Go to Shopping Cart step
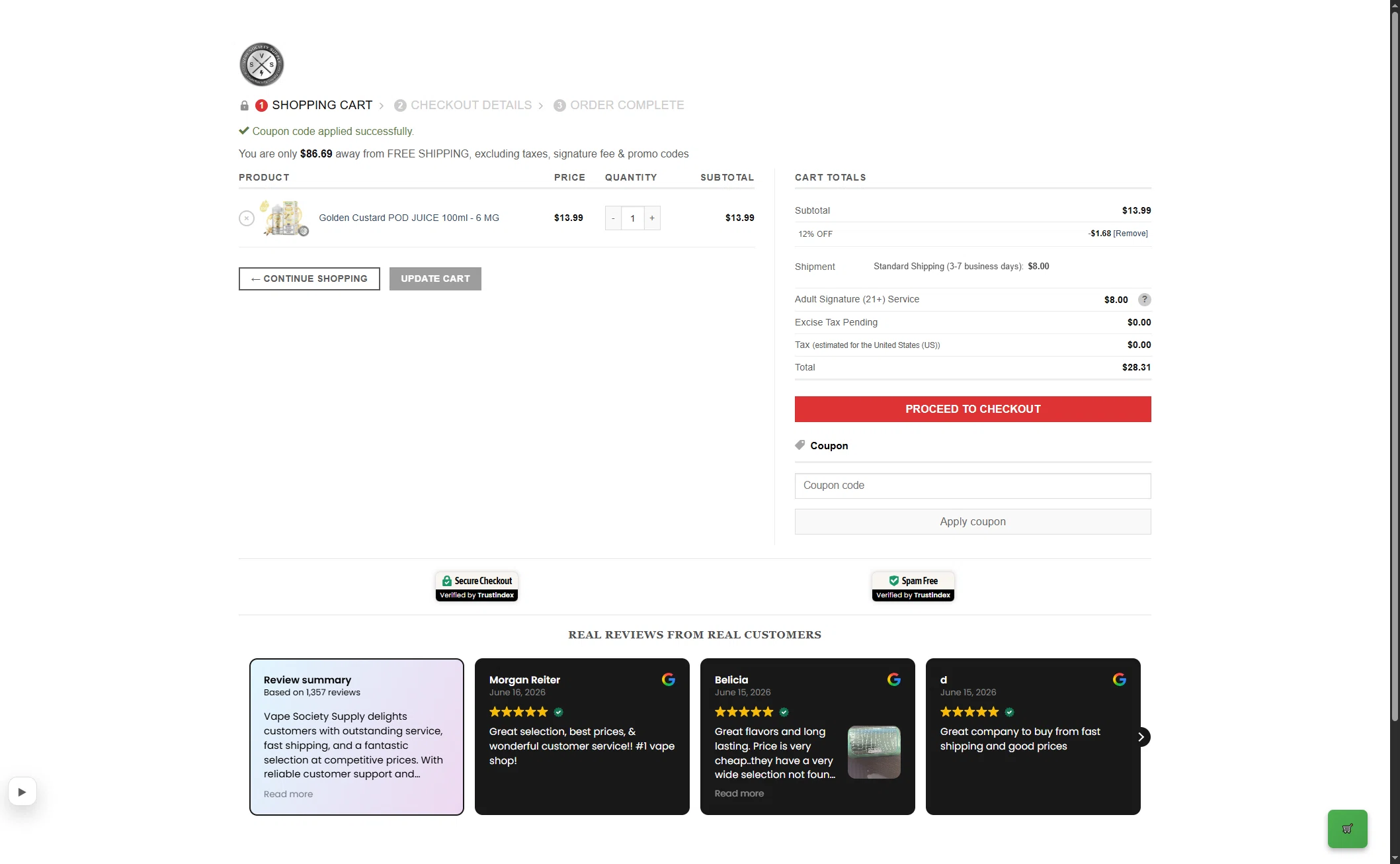 click(322, 105)
